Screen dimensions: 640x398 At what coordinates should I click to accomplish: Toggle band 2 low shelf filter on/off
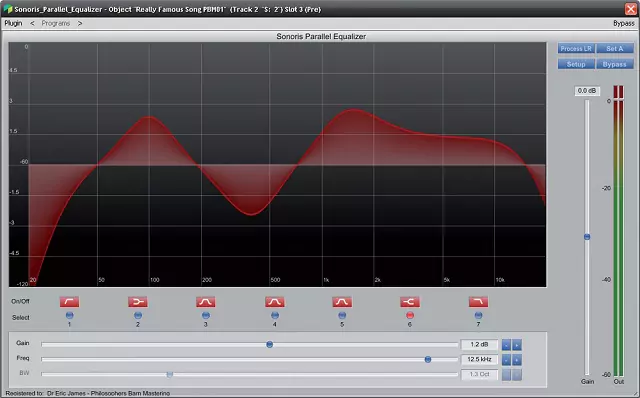[x=138, y=302]
